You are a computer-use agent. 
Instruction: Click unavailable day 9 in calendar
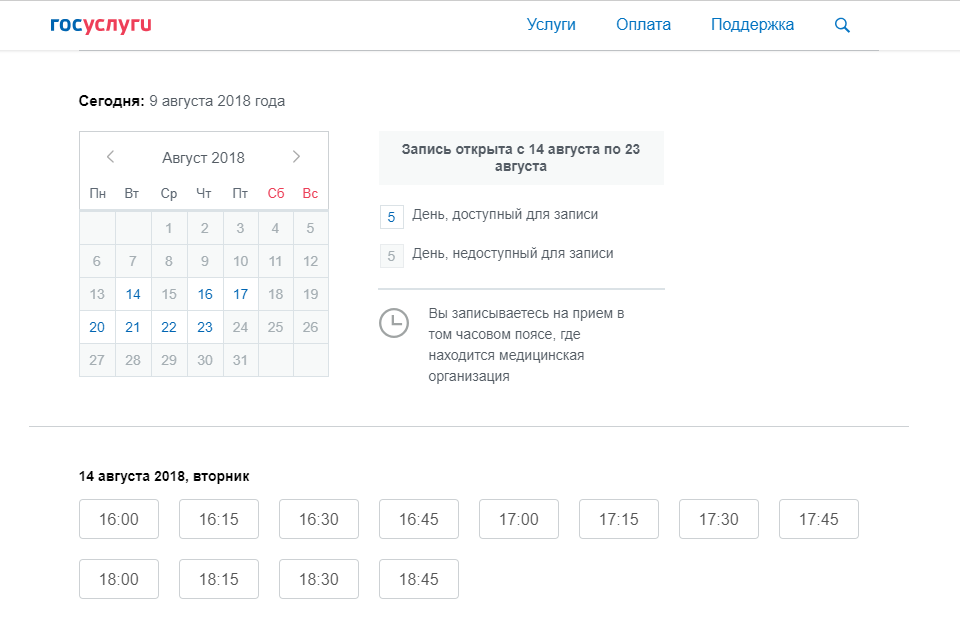(205, 261)
